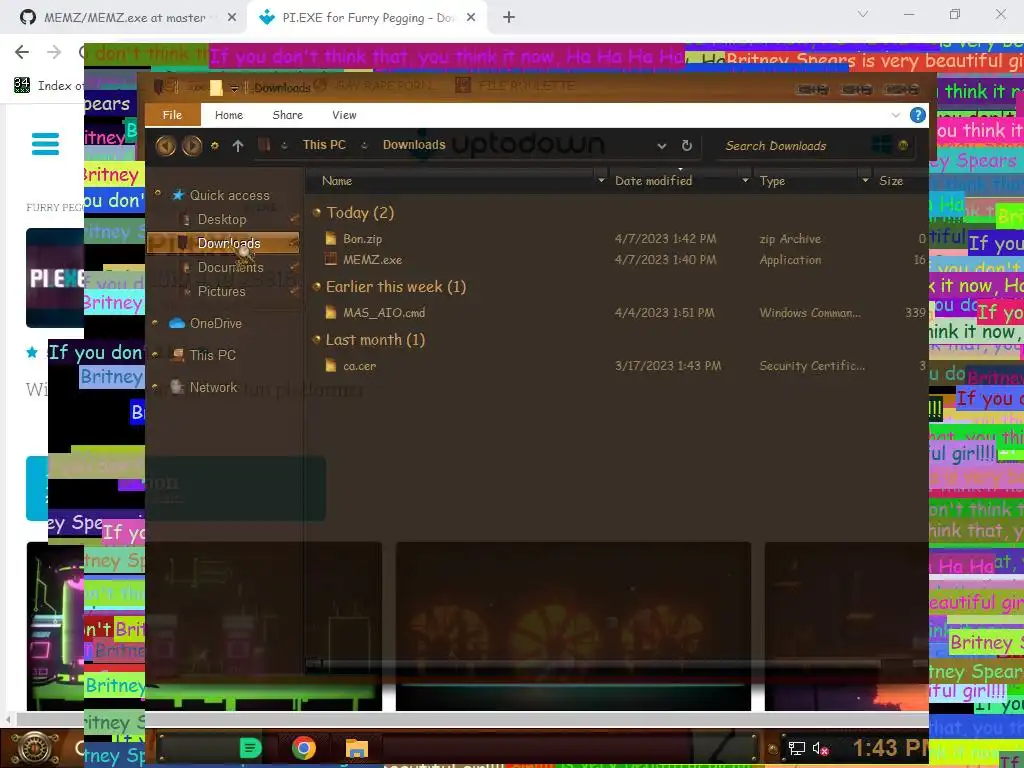Open File Explorer help
Image resolution: width=1024 pixels, height=768 pixels.
pyautogui.click(x=918, y=115)
